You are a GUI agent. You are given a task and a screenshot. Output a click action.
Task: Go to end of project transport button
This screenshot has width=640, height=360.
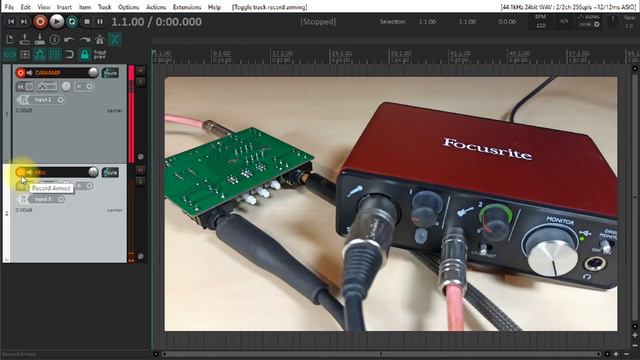pos(24,22)
